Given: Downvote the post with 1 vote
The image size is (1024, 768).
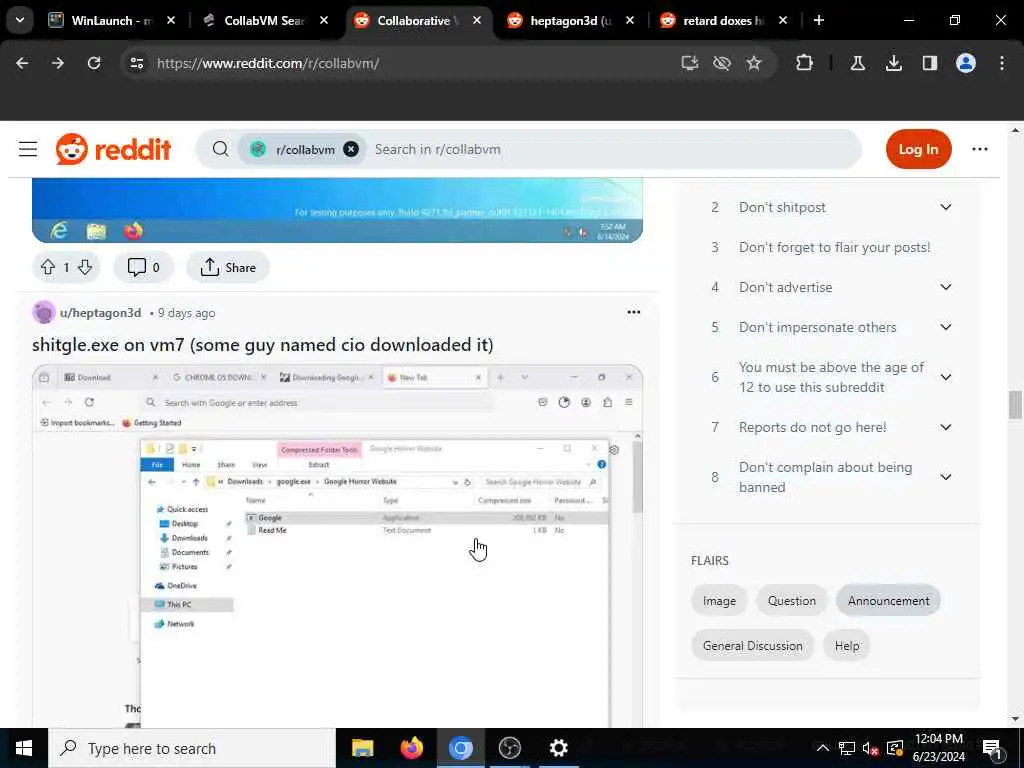Looking at the screenshot, I should coord(85,267).
